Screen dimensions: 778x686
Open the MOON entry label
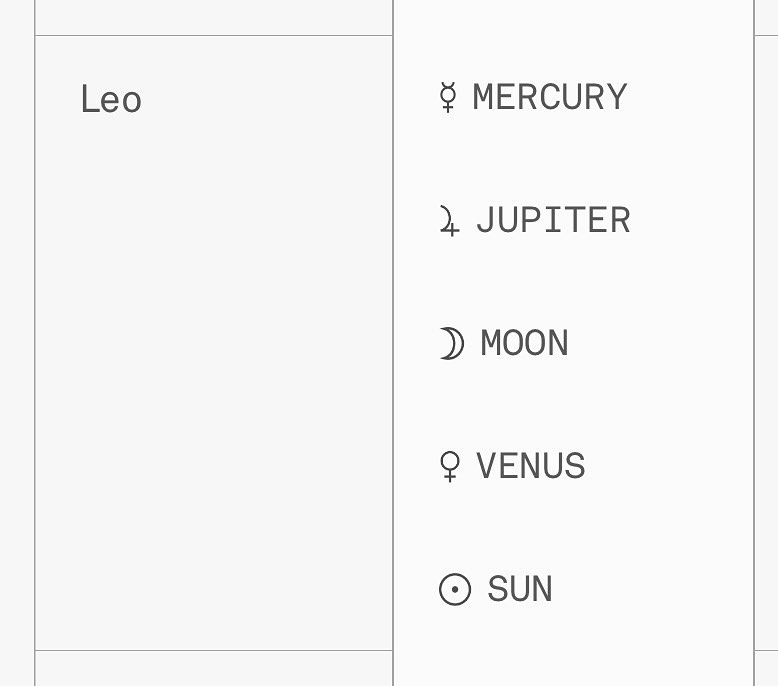(524, 344)
